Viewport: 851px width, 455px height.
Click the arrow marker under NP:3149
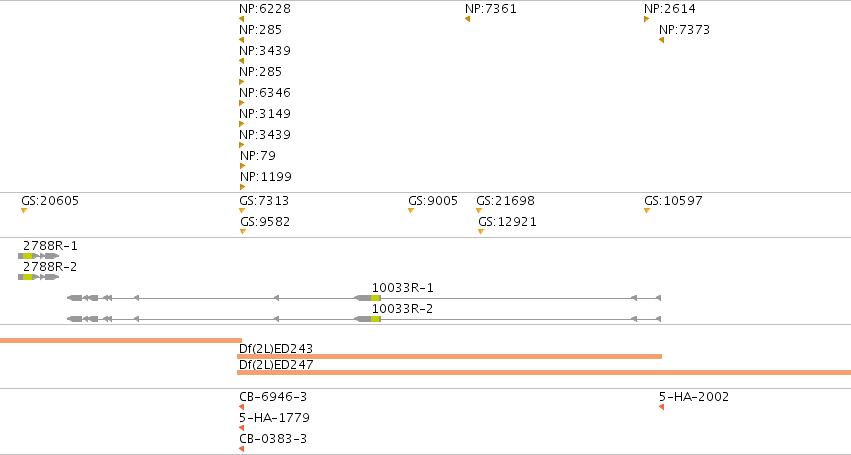242,124
